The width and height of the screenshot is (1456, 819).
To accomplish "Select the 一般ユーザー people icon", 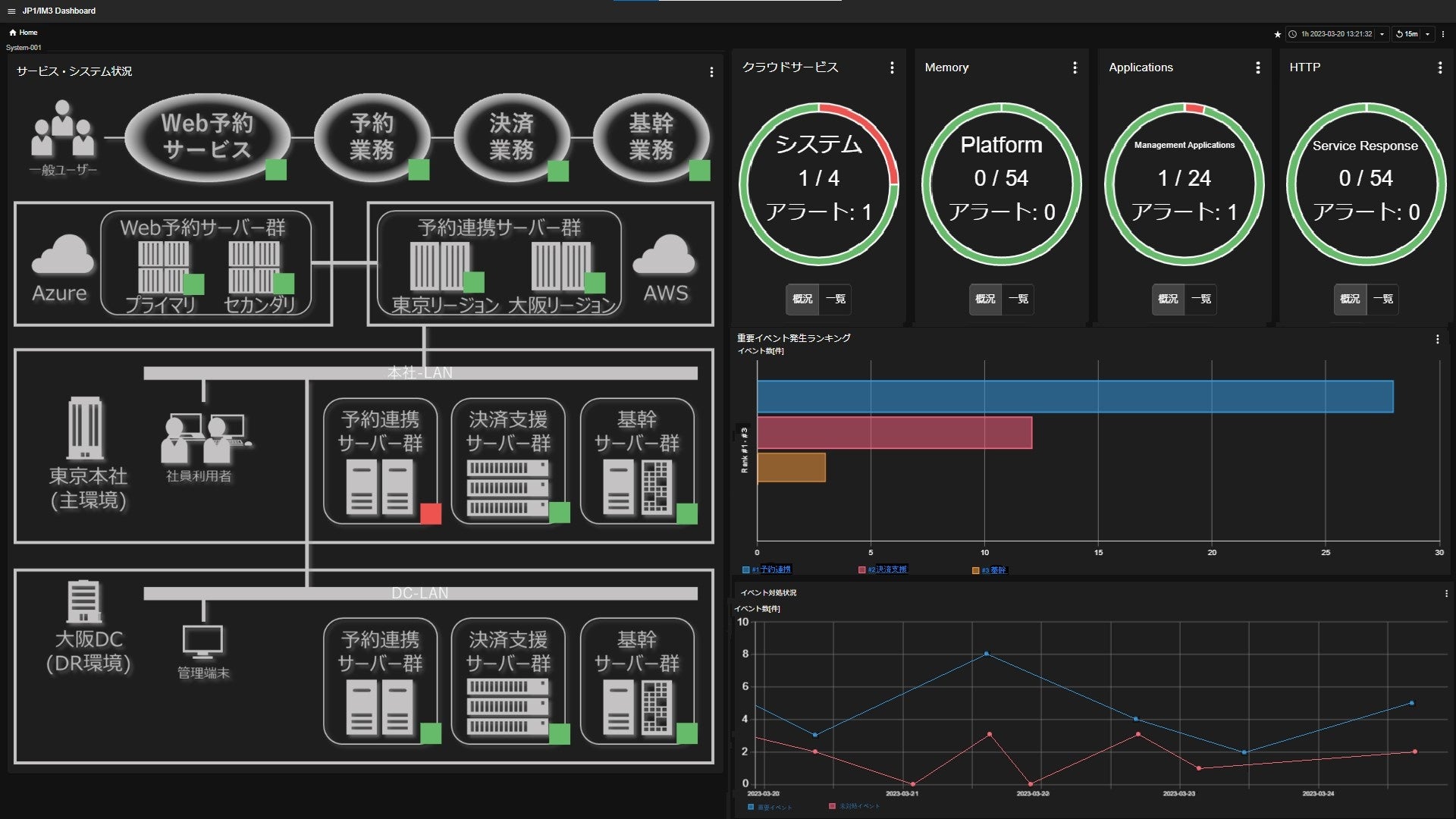I will tap(63, 129).
